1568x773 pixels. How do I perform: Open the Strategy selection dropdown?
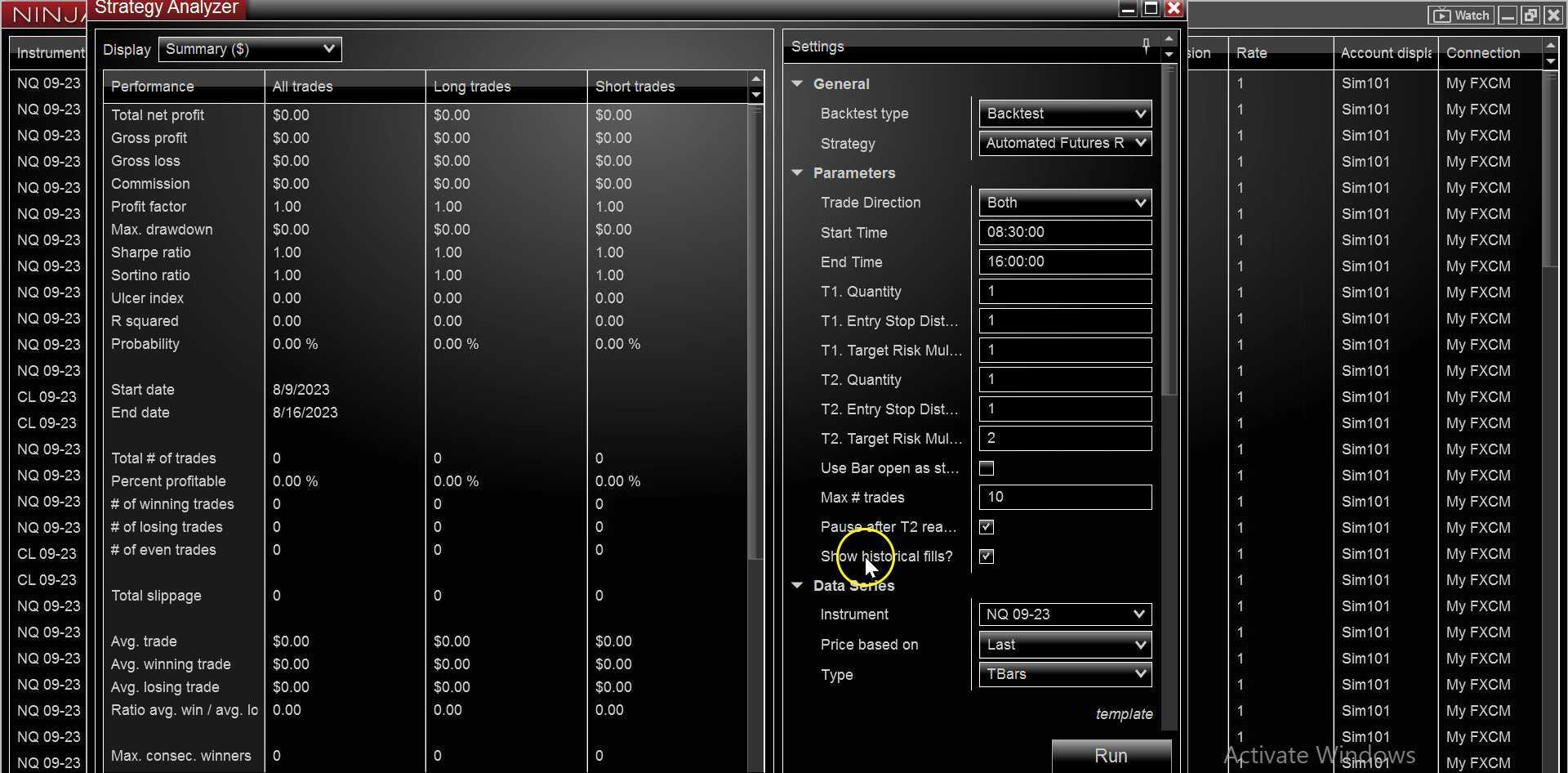(1065, 143)
